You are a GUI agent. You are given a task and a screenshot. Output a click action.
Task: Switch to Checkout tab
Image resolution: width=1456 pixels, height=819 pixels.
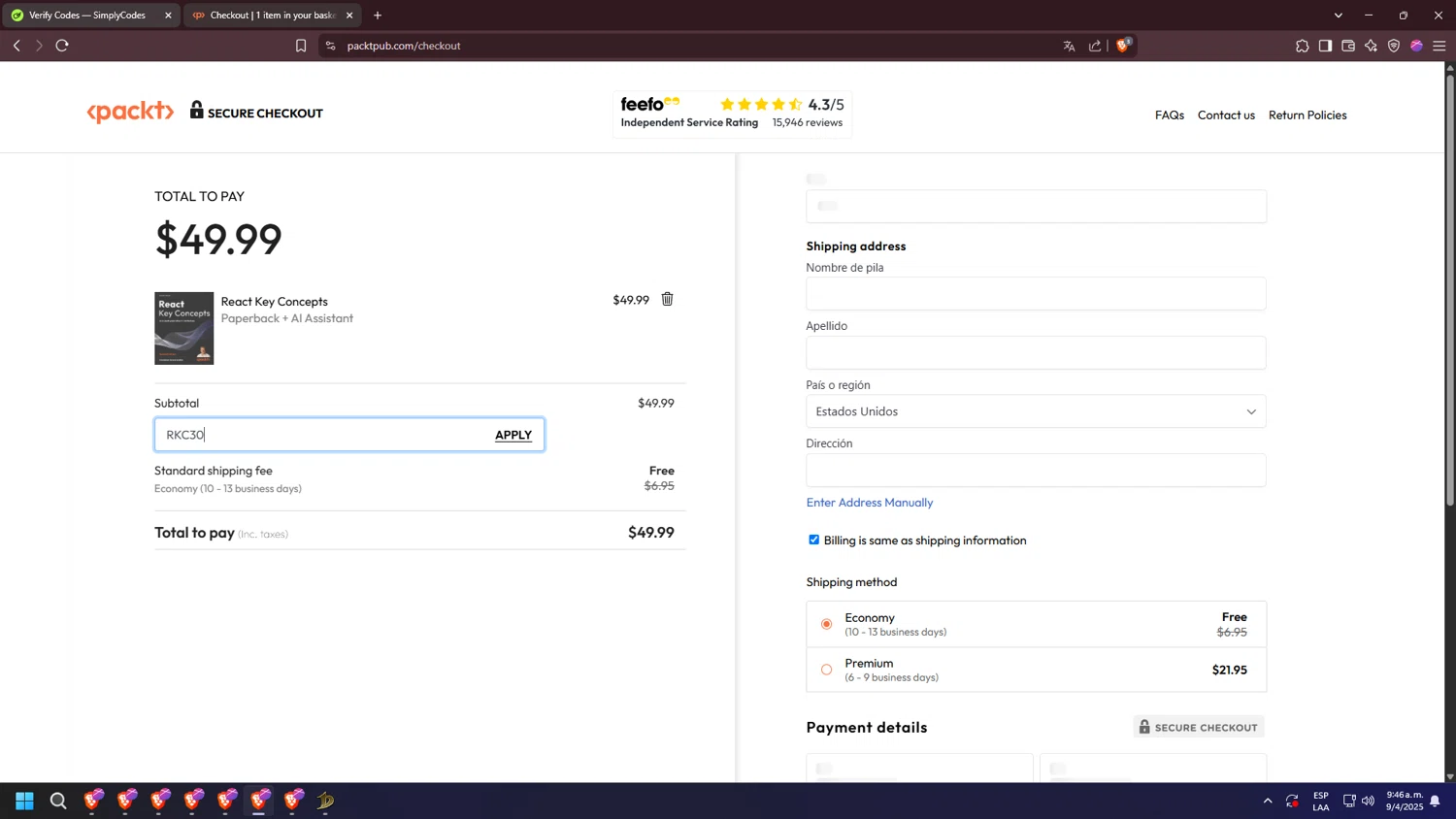[x=272, y=16]
